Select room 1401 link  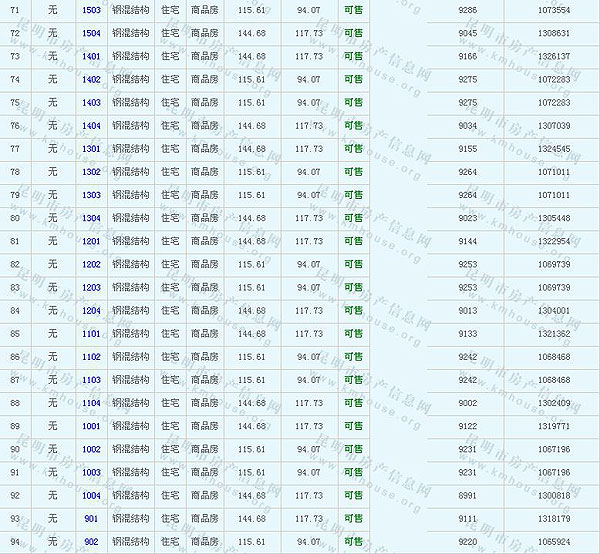pos(91,56)
